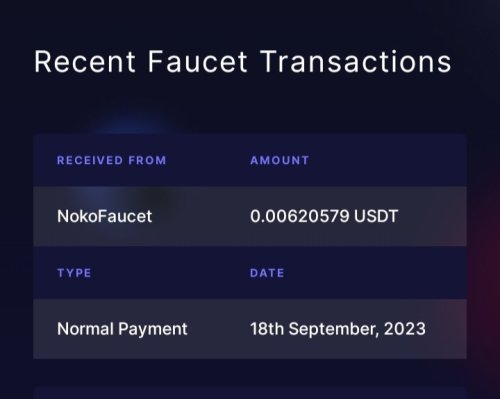Click the word Payment in type value

click(153, 329)
